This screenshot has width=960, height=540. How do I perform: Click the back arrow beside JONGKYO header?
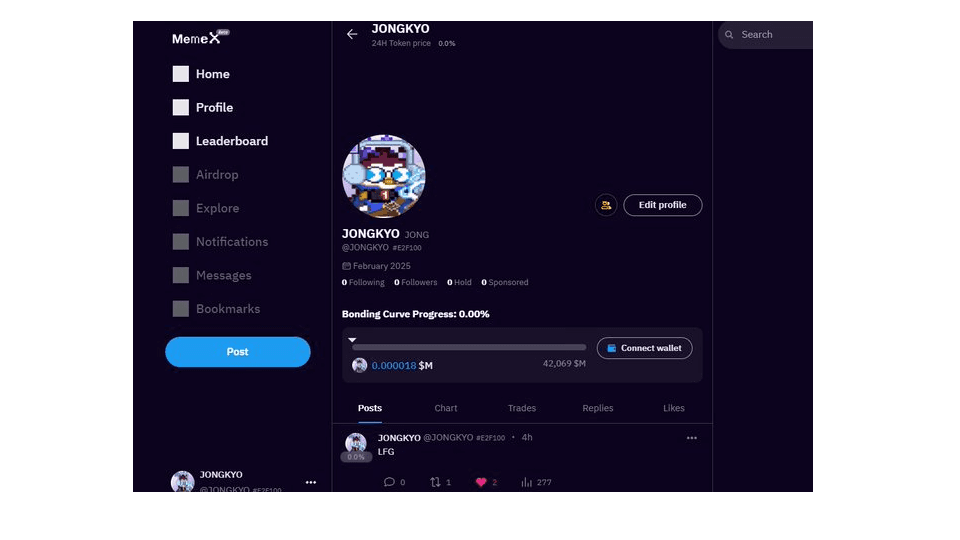pyautogui.click(x=352, y=34)
